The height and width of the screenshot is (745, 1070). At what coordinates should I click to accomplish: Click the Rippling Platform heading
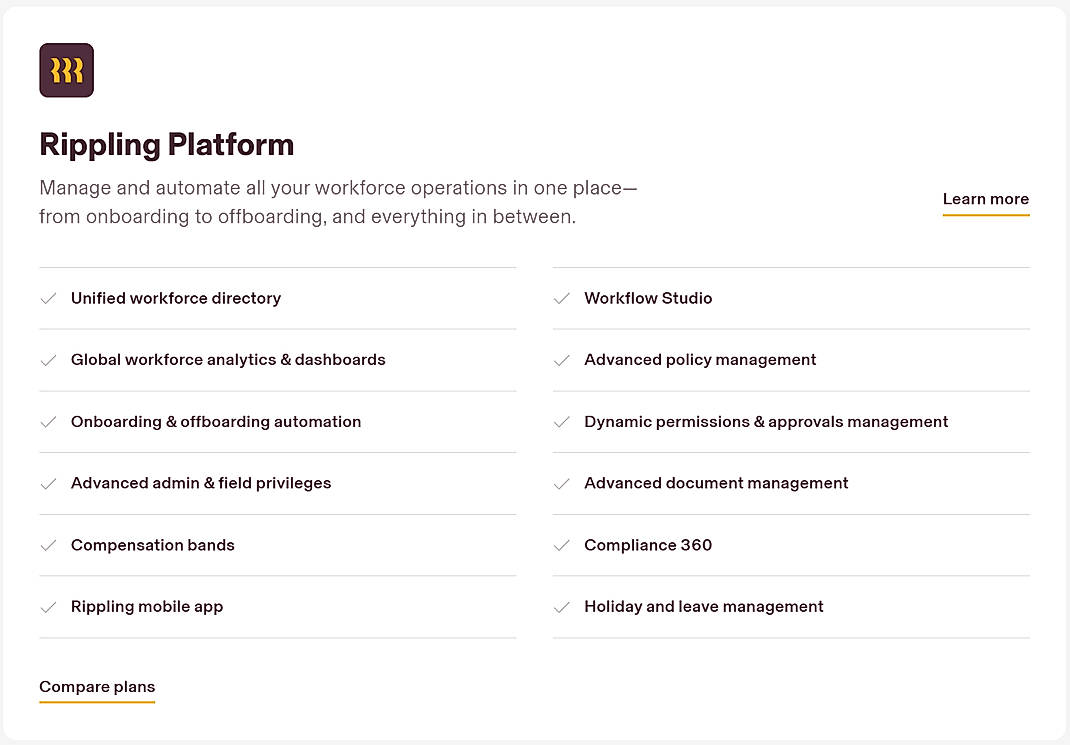166,145
